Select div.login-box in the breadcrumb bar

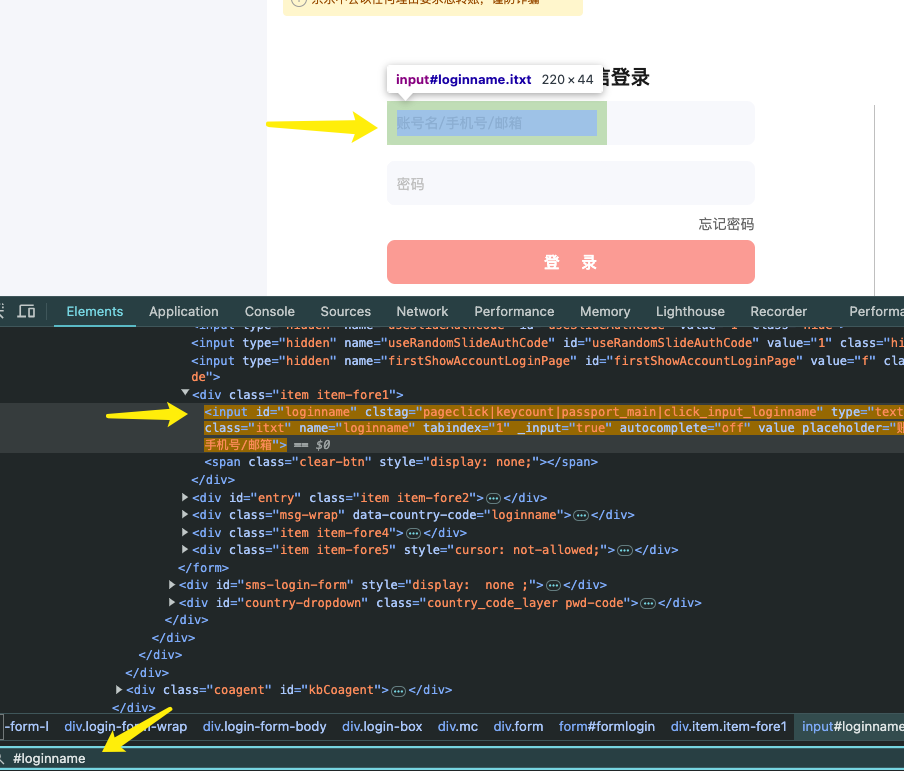pos(382,727)
